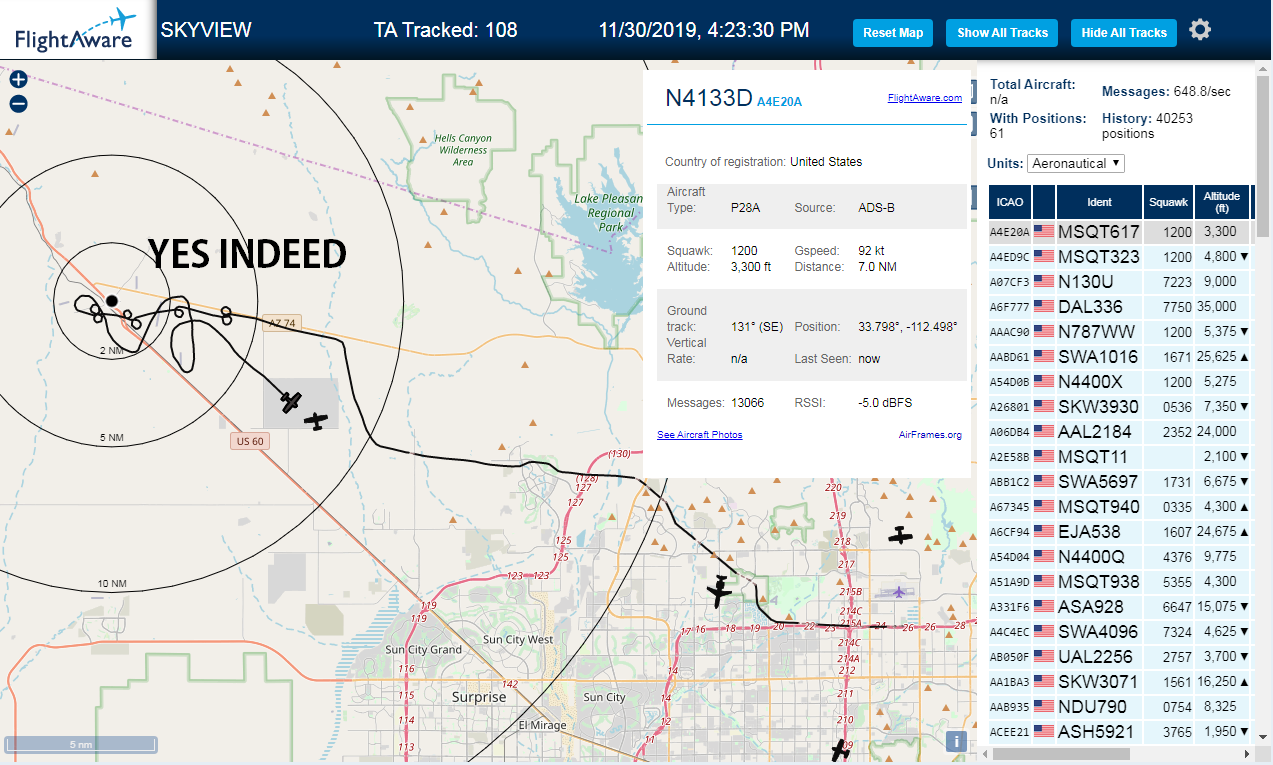Screen dimensions: 1273x765
Task: Select the SKW3071 ident cell
Action: point(1099,681)
